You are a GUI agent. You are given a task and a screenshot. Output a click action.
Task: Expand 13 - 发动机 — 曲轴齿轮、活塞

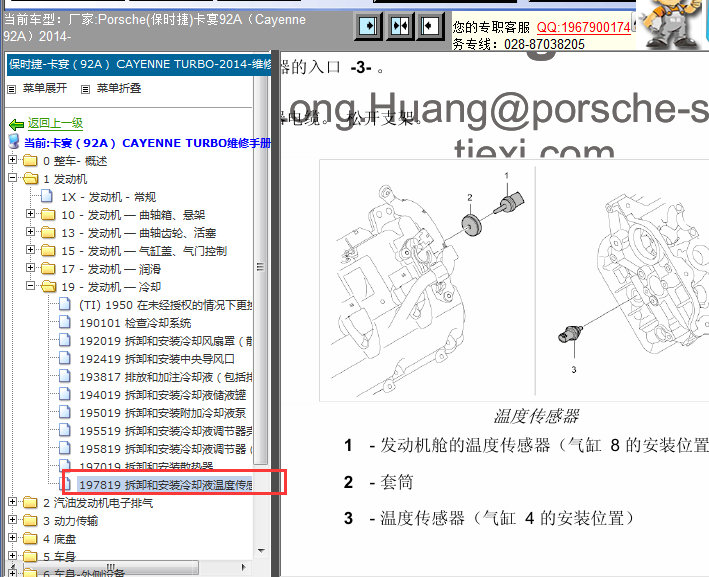[30, 232]
